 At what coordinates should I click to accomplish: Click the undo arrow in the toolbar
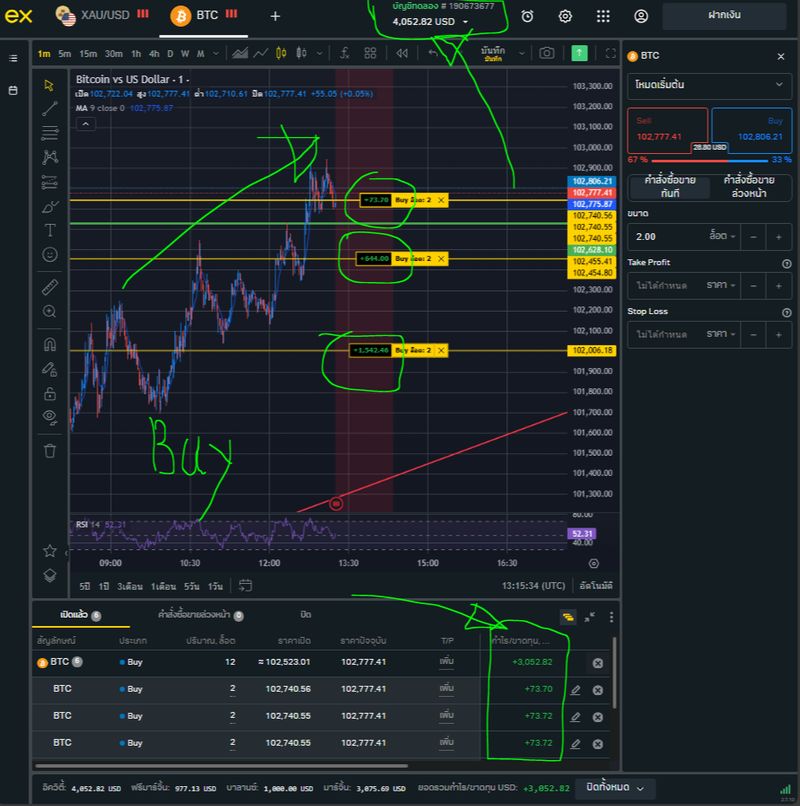pyautogui.click(x=432, y=53)
